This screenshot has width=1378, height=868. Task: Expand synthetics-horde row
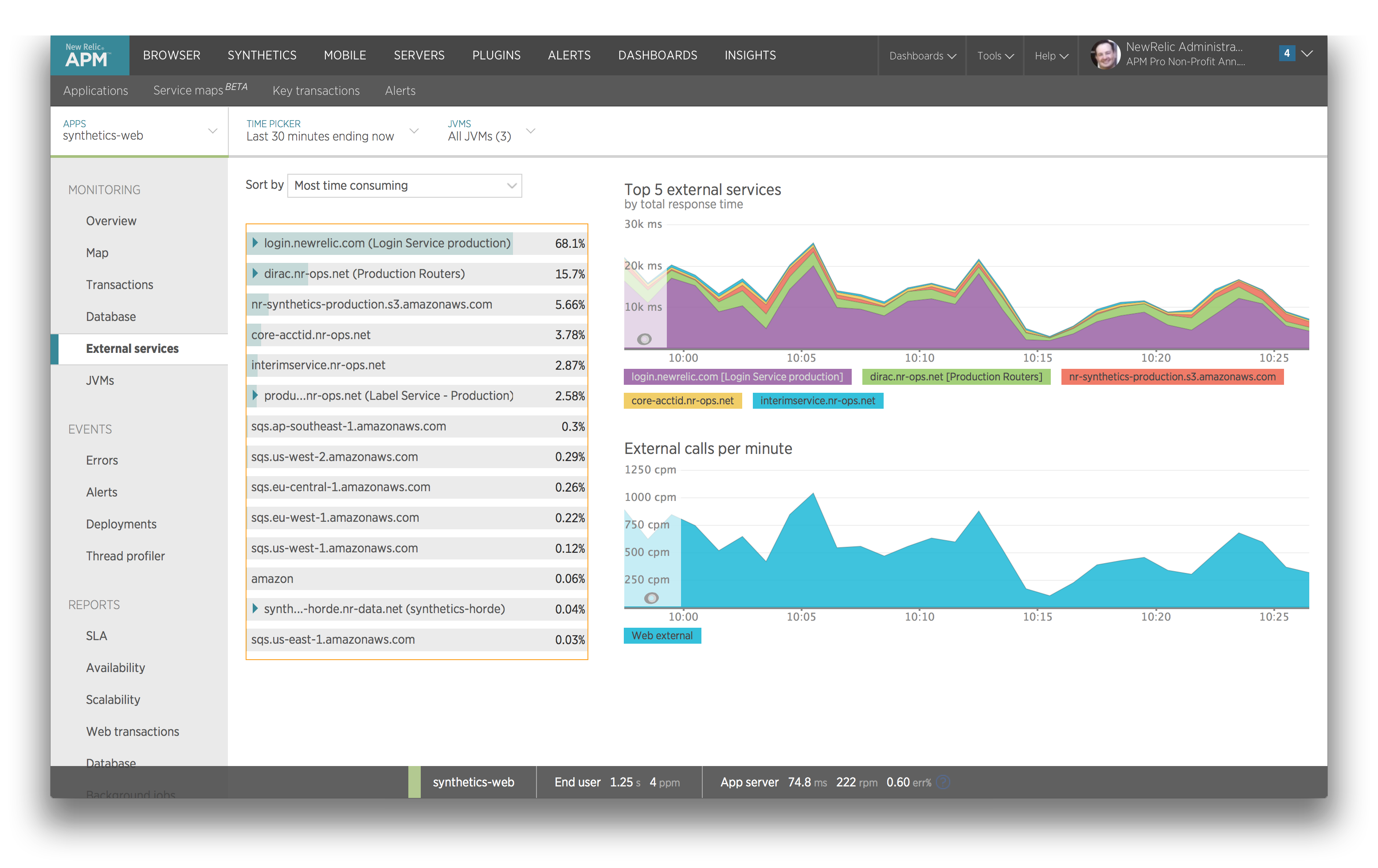(255, 608)
